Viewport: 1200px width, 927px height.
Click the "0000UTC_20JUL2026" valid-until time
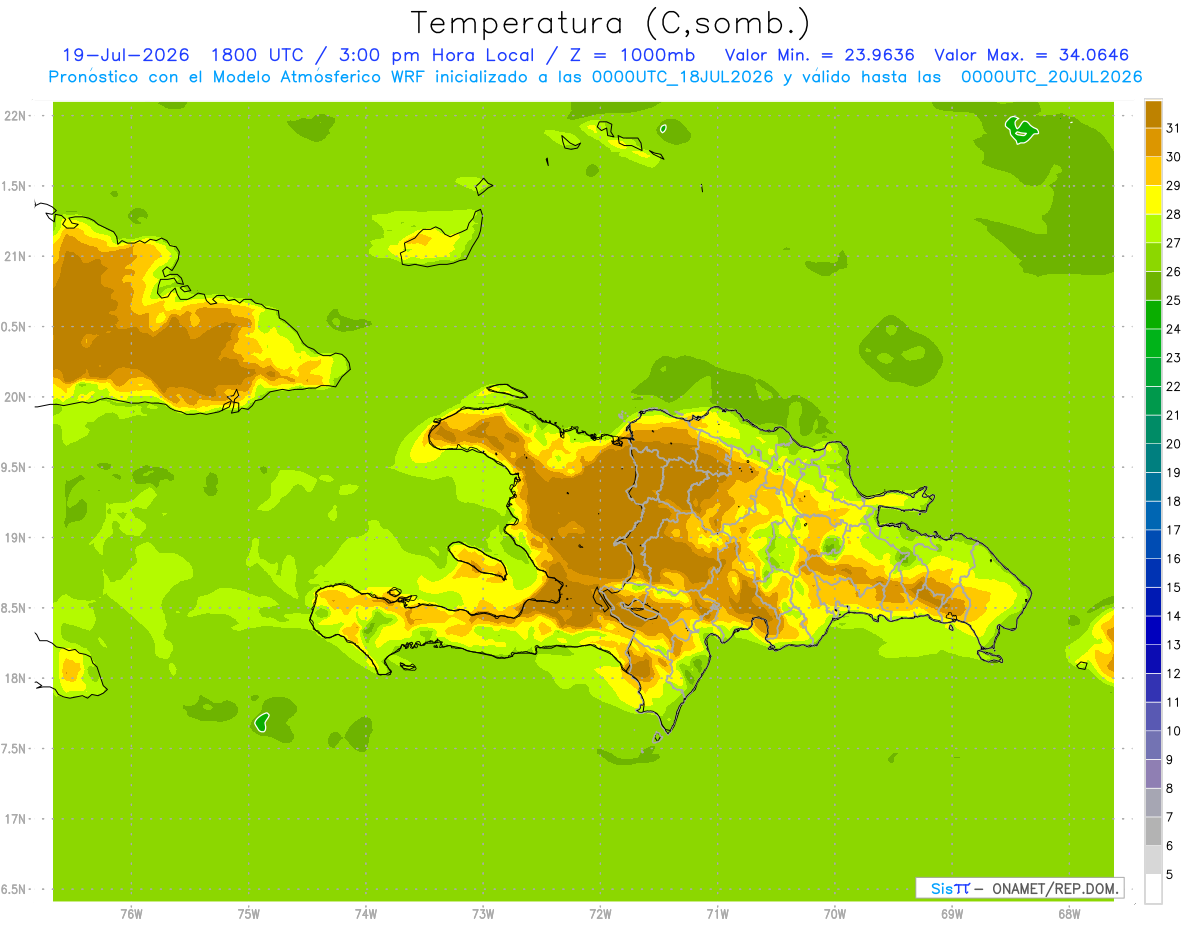pyautogui.click(x=1052, y=77)
